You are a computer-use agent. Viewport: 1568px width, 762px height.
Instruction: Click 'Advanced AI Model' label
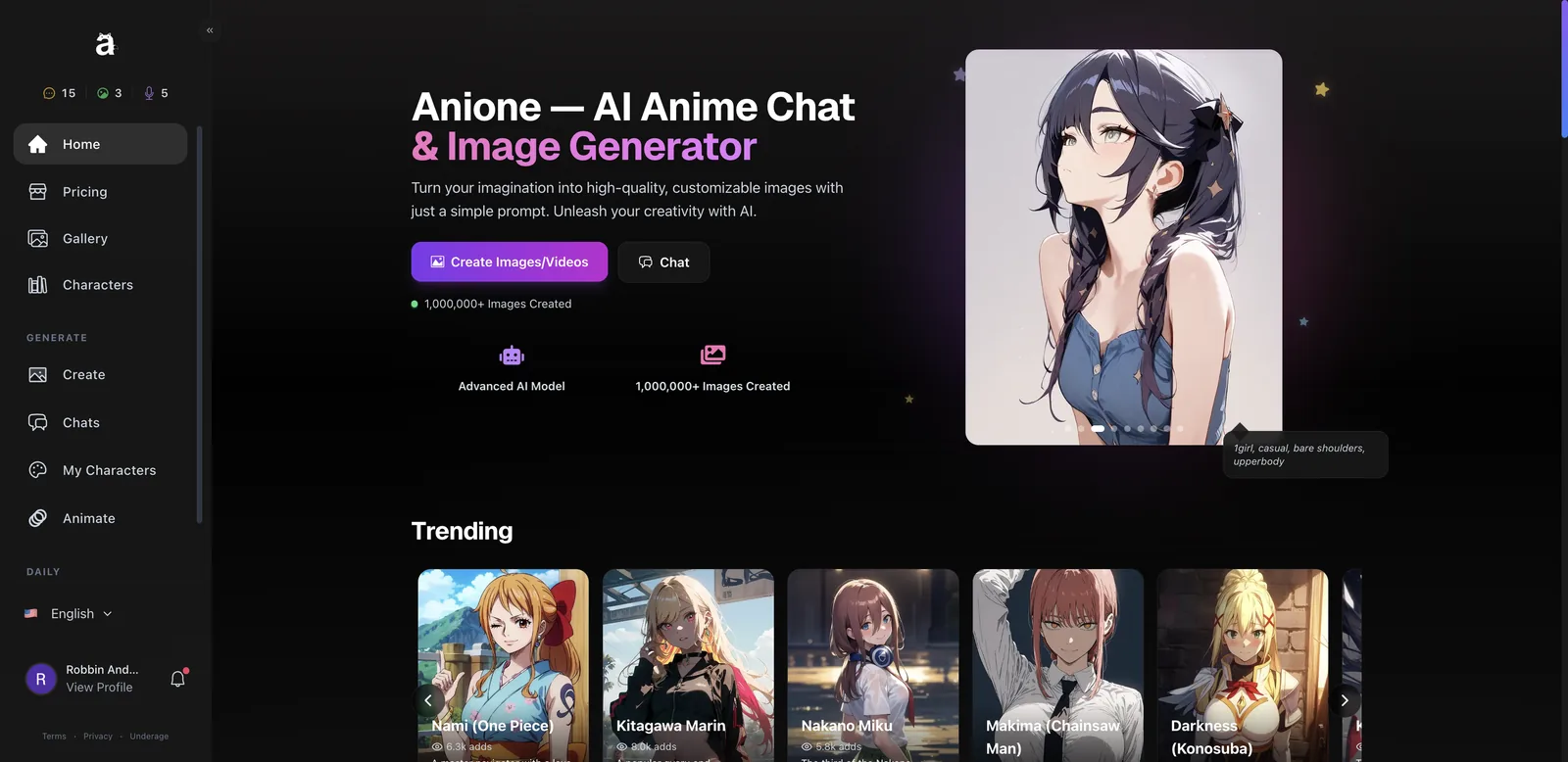[512, 386]
